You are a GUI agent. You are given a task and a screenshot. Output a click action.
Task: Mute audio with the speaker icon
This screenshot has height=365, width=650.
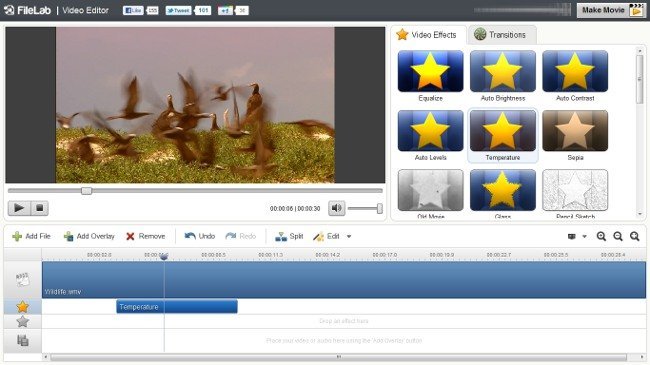(x=337, y=208)
